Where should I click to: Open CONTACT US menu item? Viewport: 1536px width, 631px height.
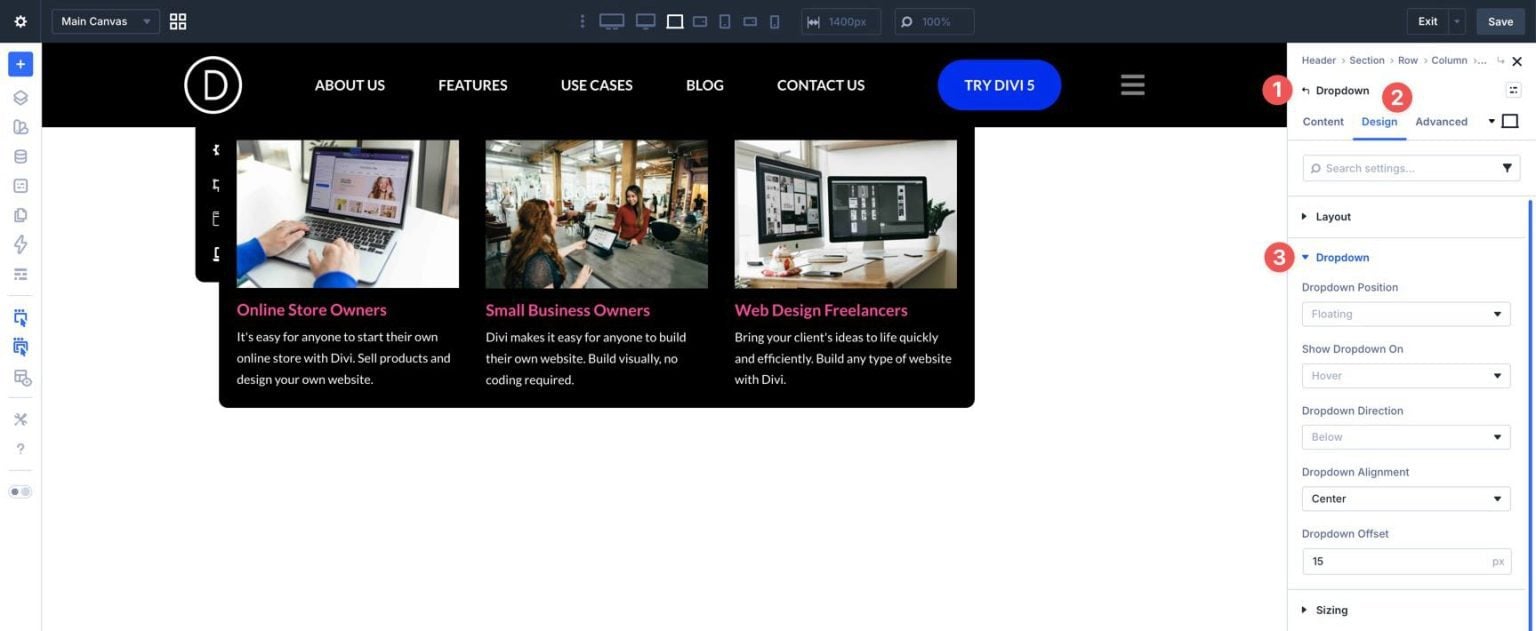click(821, 85)
